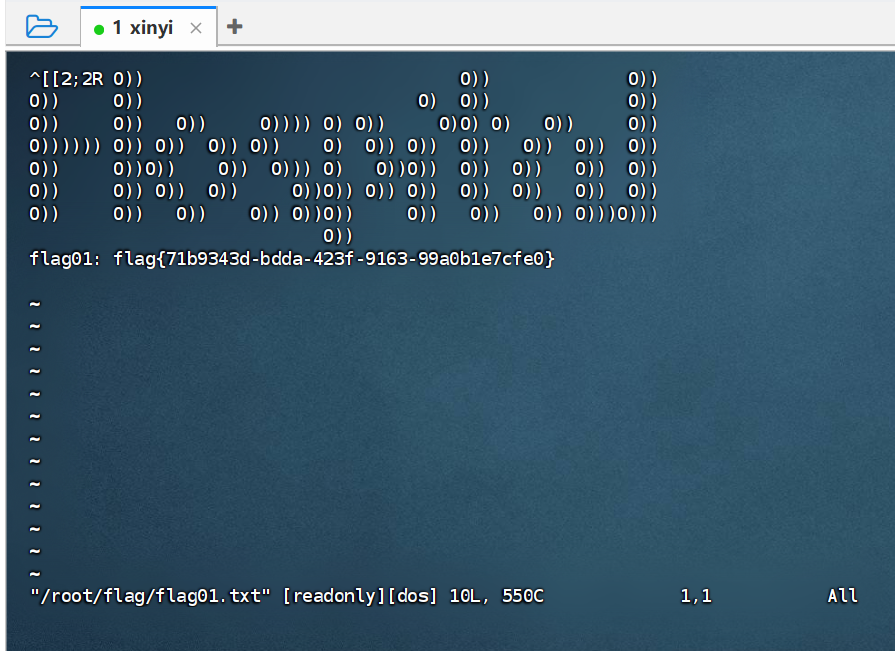Add a new tab with plus button
The image size is (895, 651).
tap(235, 27)
